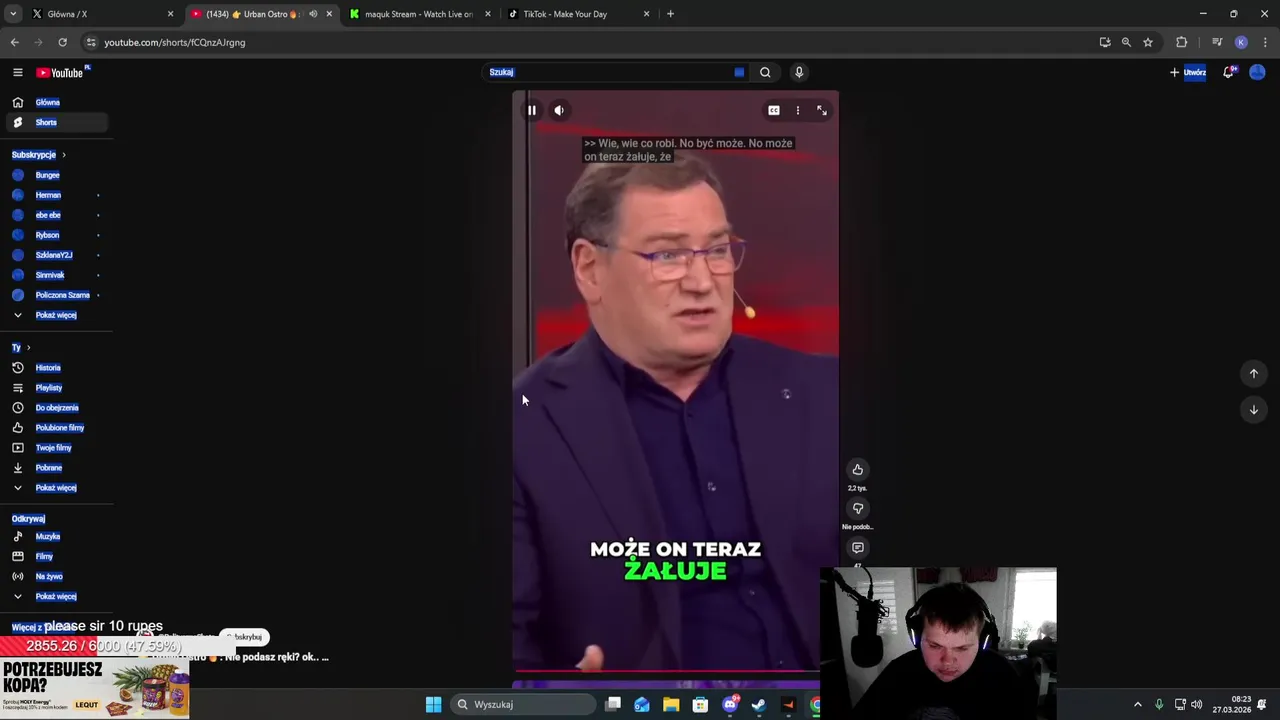The image size is (1280, 720).
Task: Click the Utwórz create button
Action: [x=1188, y=72]
